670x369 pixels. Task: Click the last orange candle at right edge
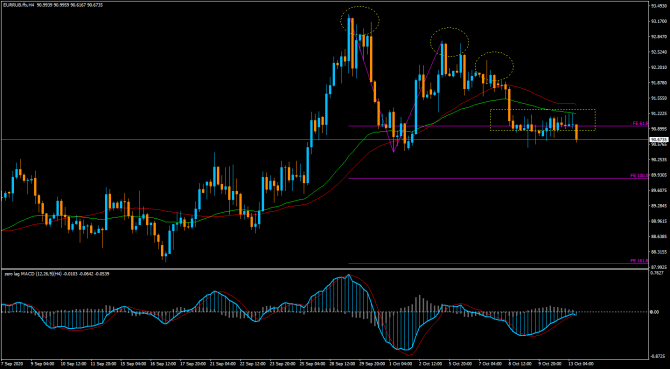point(576,133)
